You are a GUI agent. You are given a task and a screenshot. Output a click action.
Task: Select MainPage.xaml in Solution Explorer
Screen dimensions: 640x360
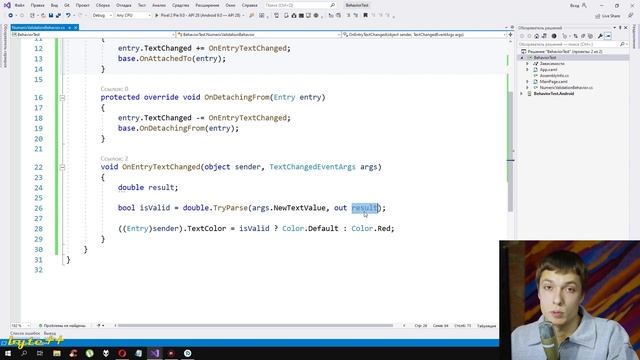[553, 82]
